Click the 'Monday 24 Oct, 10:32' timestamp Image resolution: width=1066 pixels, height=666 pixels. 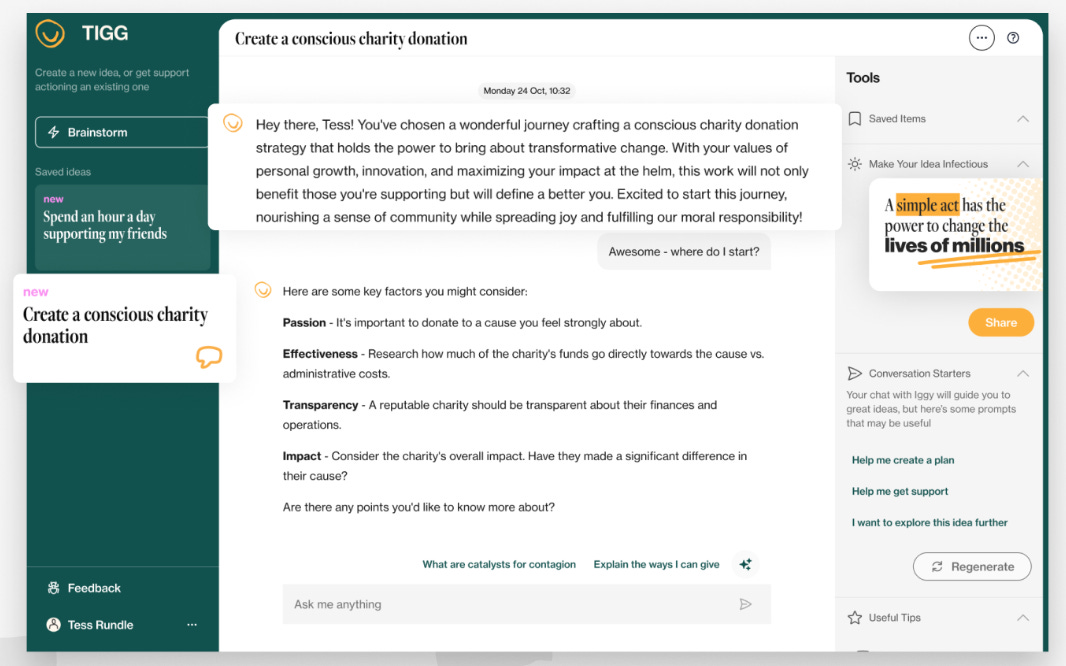click(x=527, y=90)
